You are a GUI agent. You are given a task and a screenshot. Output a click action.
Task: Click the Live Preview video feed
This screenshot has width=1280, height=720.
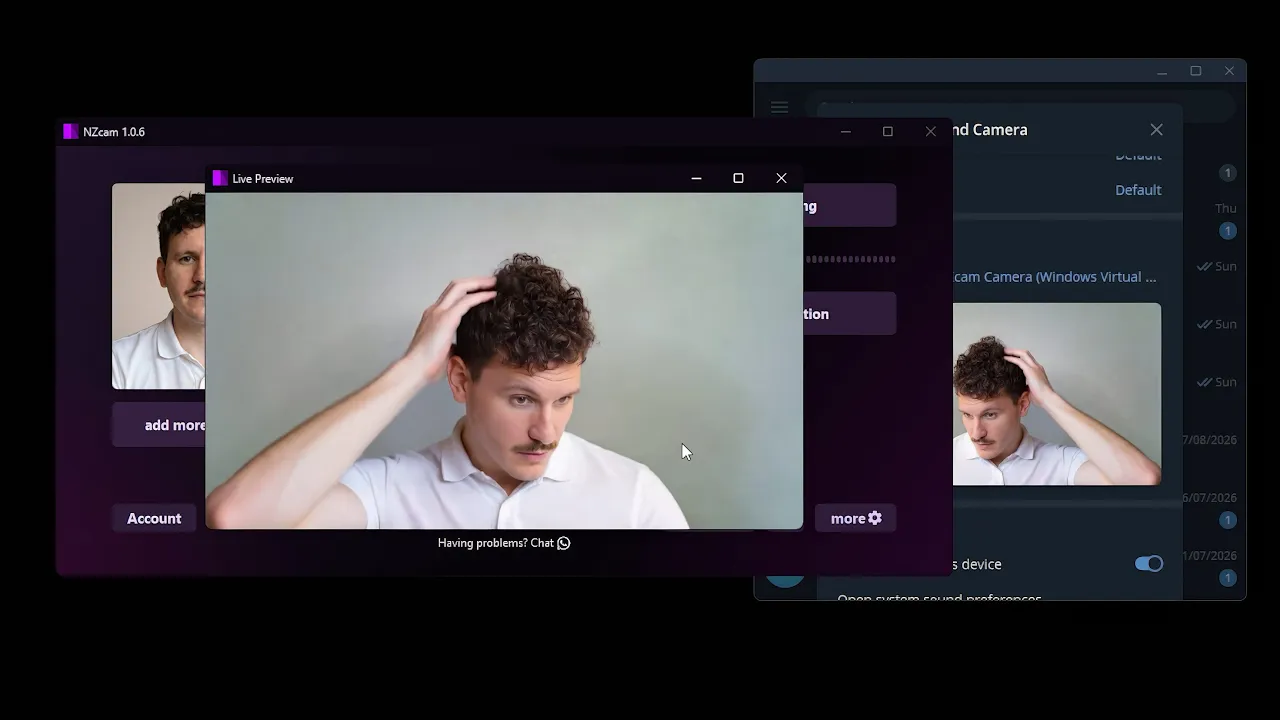pos(504,360)
